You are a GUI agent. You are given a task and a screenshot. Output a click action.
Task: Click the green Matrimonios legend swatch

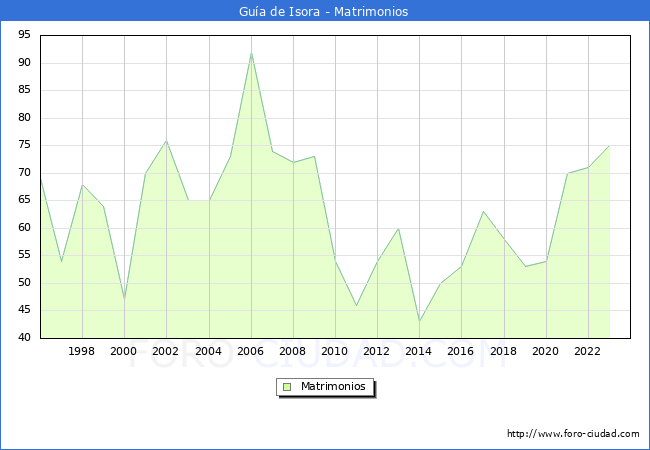pyautogui.click(x=287, y=387)
